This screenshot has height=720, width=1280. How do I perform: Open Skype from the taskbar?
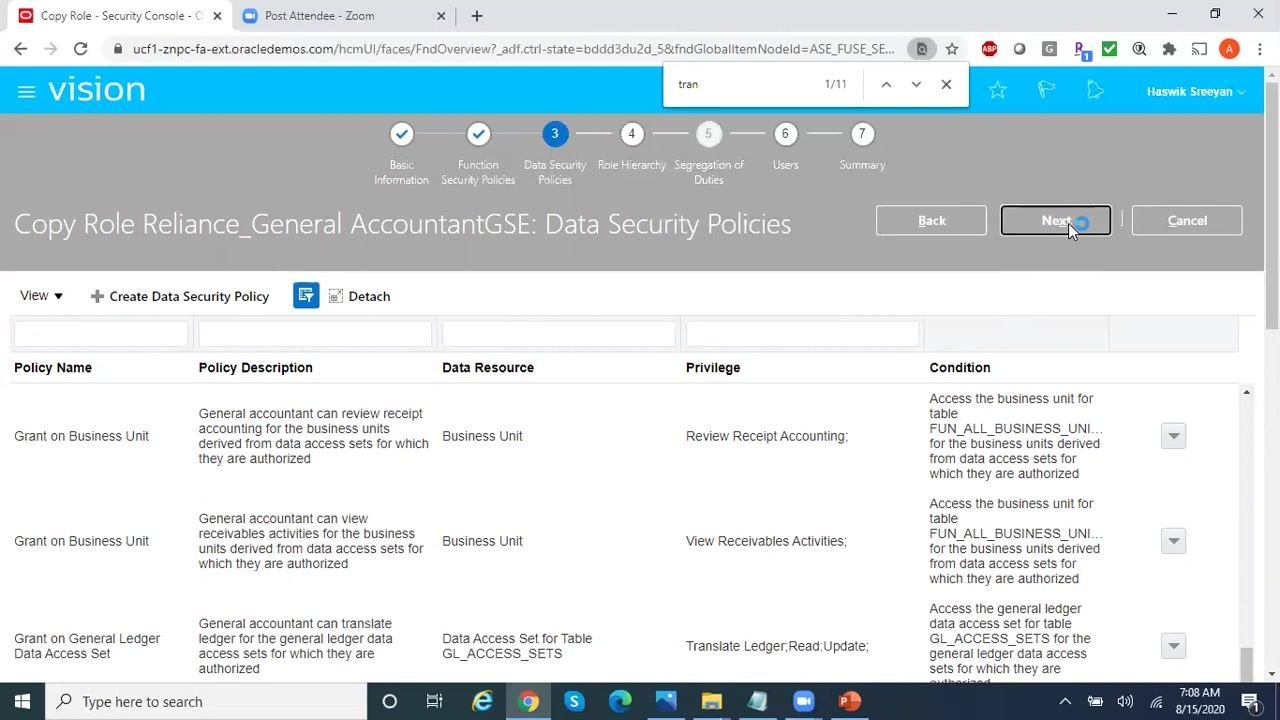(574, 701)
